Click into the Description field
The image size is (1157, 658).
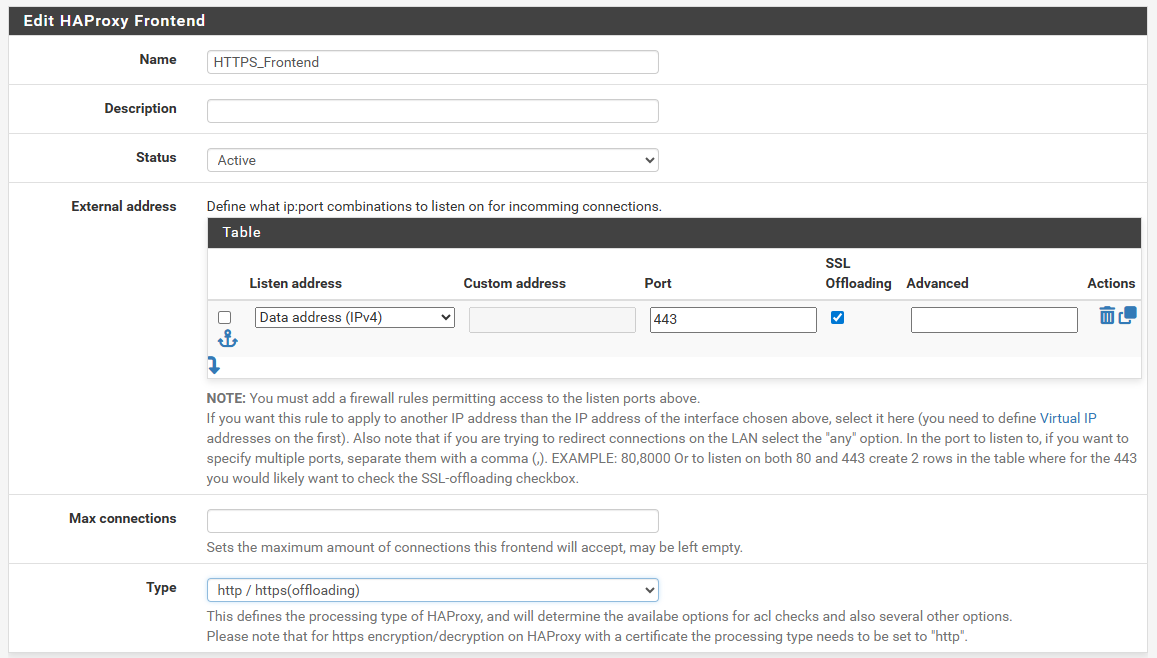click(x=432, y=111)
